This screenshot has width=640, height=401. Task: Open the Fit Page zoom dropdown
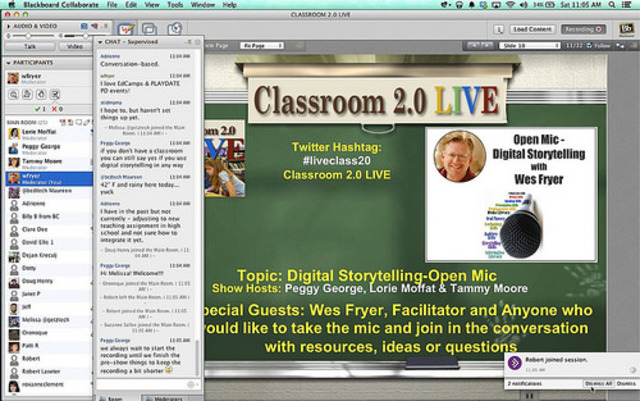coord(262,46)
